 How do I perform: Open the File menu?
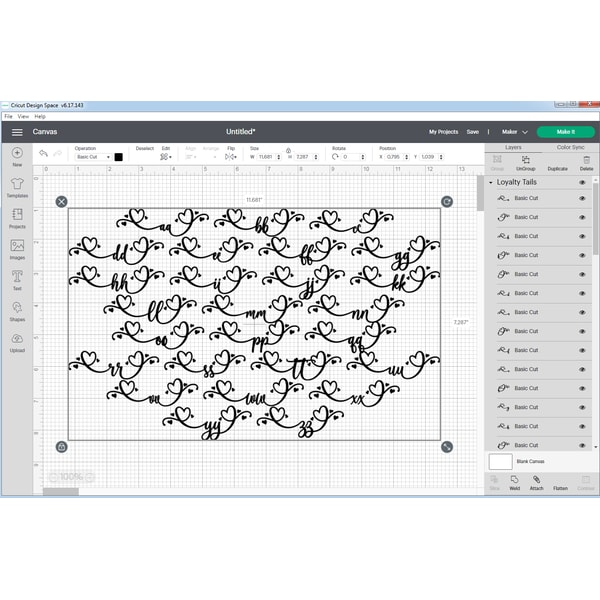pyautogui.click(x=8, y=116)
